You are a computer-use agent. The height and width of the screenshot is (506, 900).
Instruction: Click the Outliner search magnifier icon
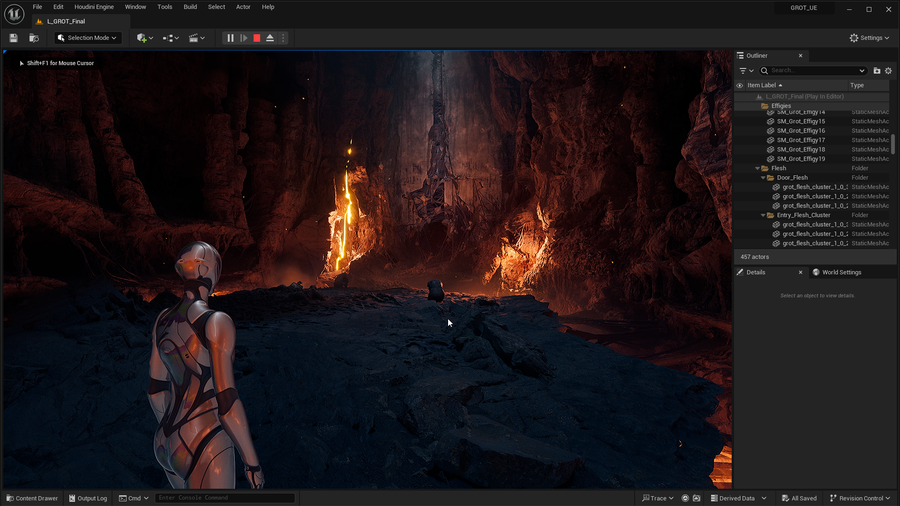765,71
